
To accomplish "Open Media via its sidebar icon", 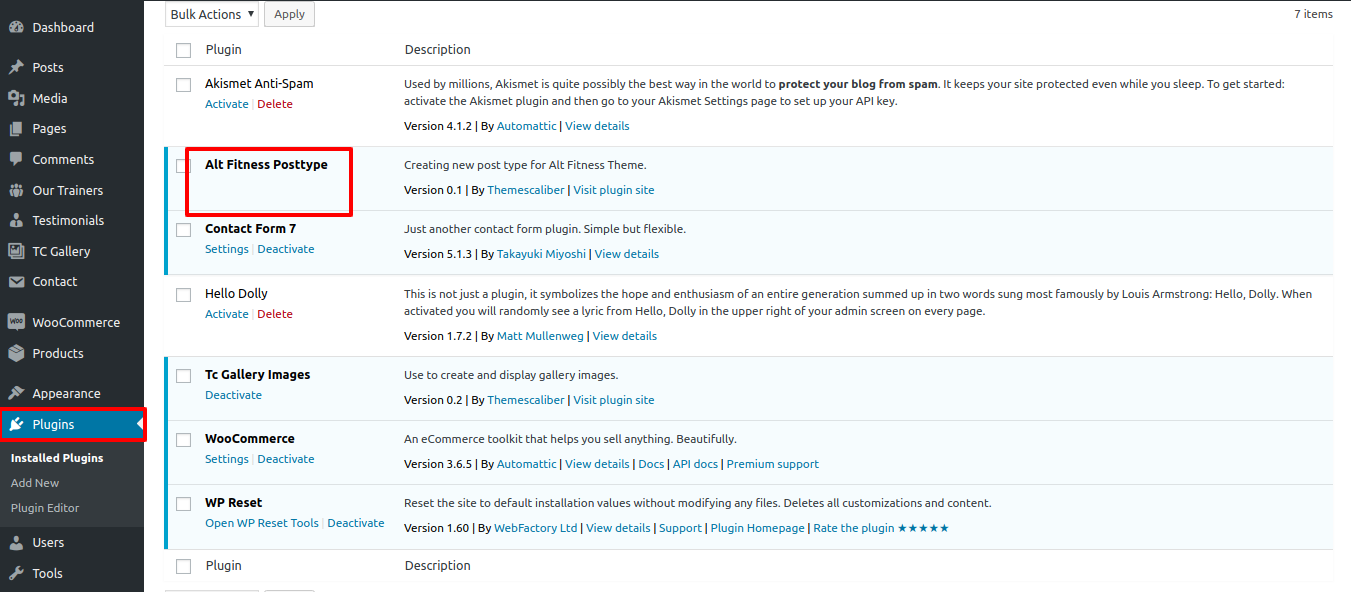I will coord(16,98).
